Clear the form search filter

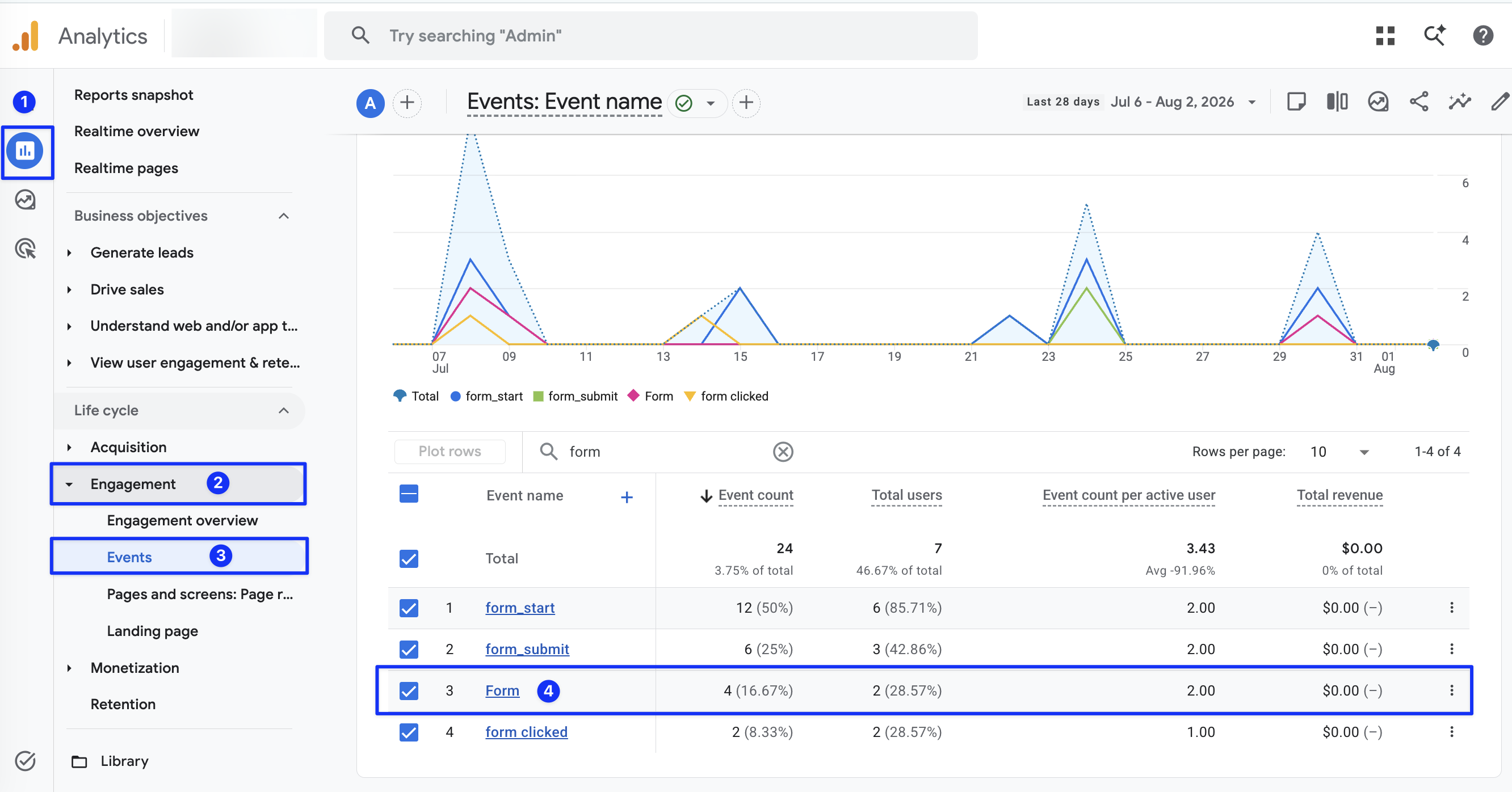click(783, 452)
